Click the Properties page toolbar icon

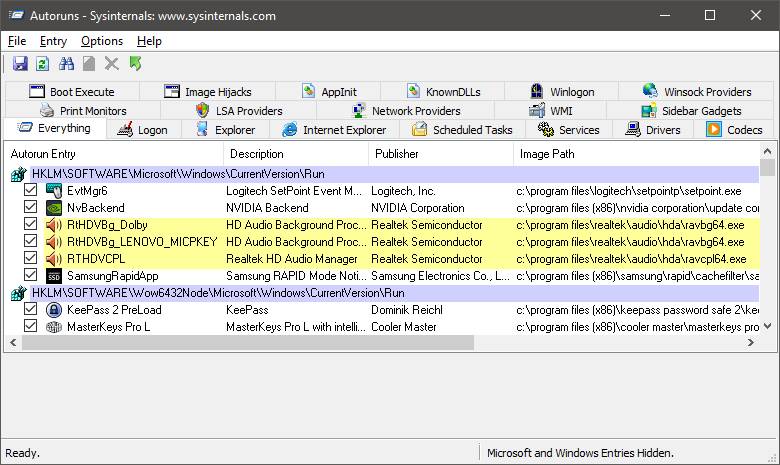[x=89, y=64]
